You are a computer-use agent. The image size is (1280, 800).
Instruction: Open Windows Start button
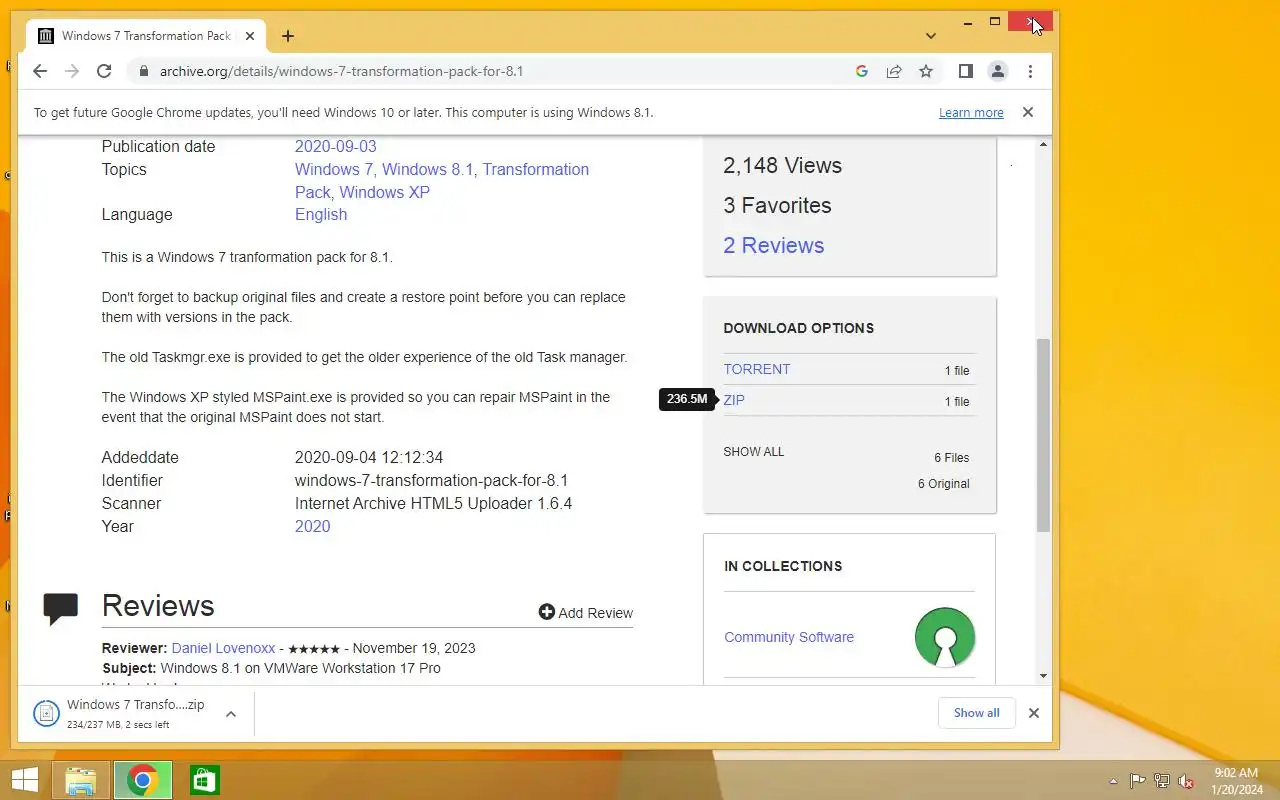[24, 780]
